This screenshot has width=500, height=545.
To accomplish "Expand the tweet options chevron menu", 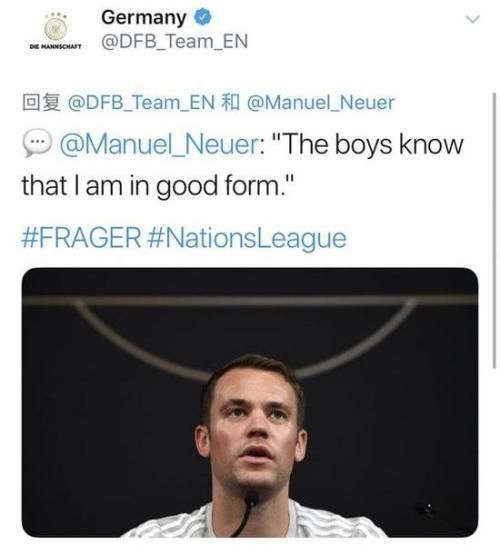I will (x=472, y=19).
